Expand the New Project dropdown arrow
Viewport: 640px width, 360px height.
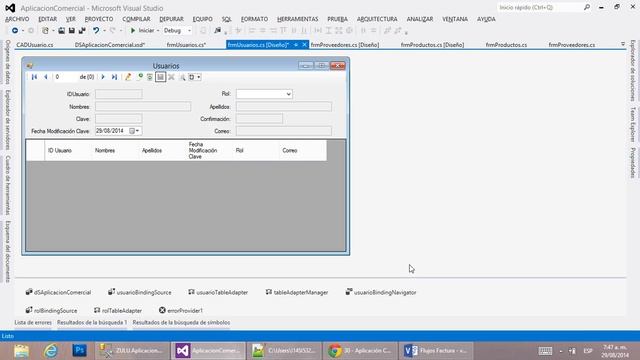pyautogui.click(x=53, y=31)
